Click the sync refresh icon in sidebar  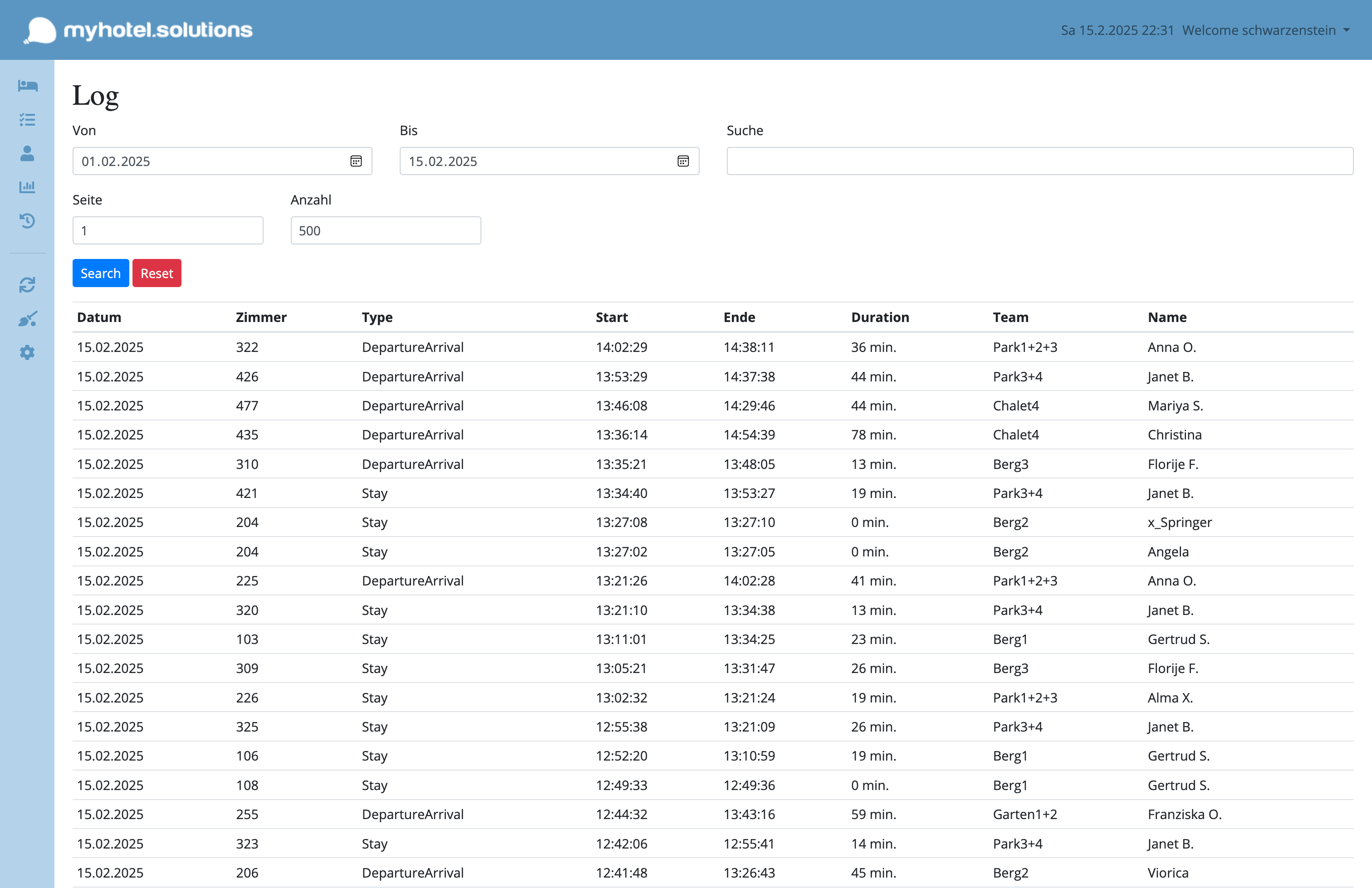pos(27,285)
